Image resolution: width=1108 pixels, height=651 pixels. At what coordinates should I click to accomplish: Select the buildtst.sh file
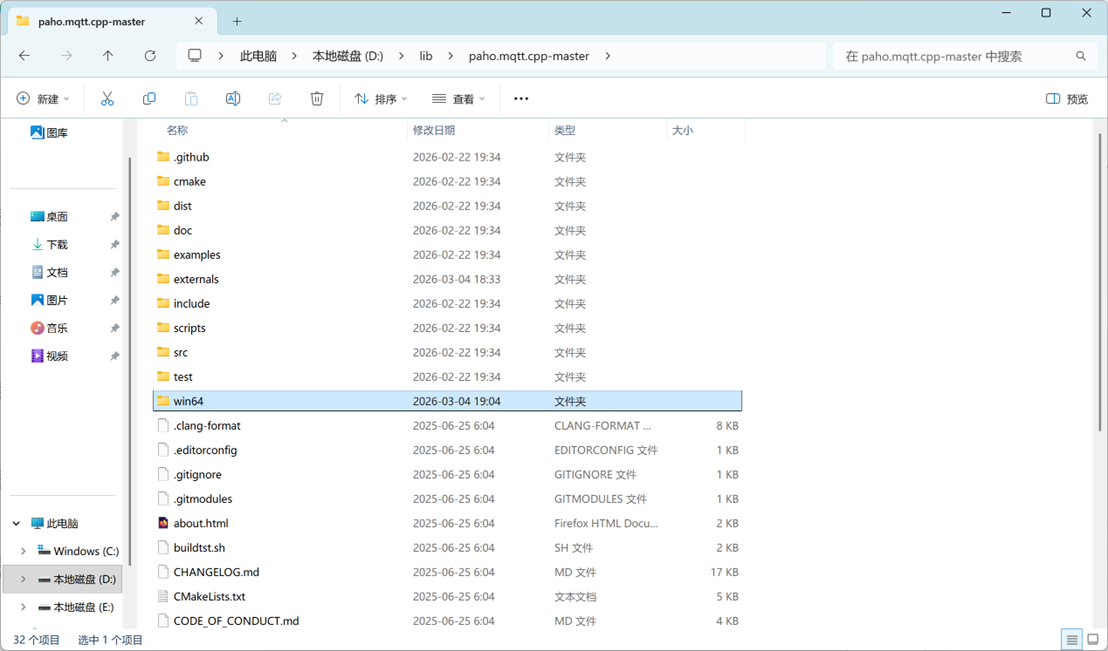click(447, 548)
